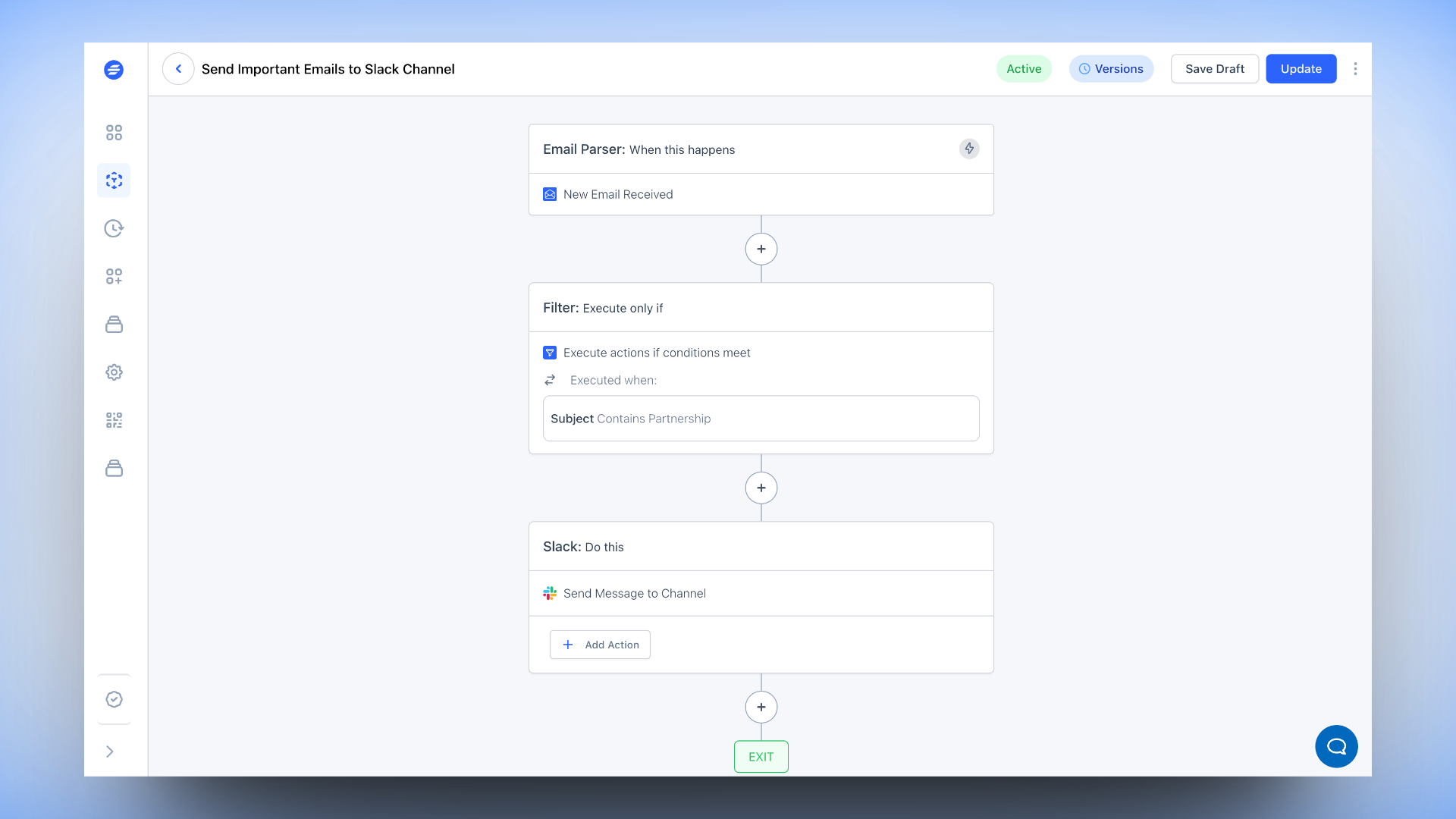Image resolution: width=1456 pixels, height=819 pixels.
Task: Open the three-dot more options menu
Action: 1355,69
